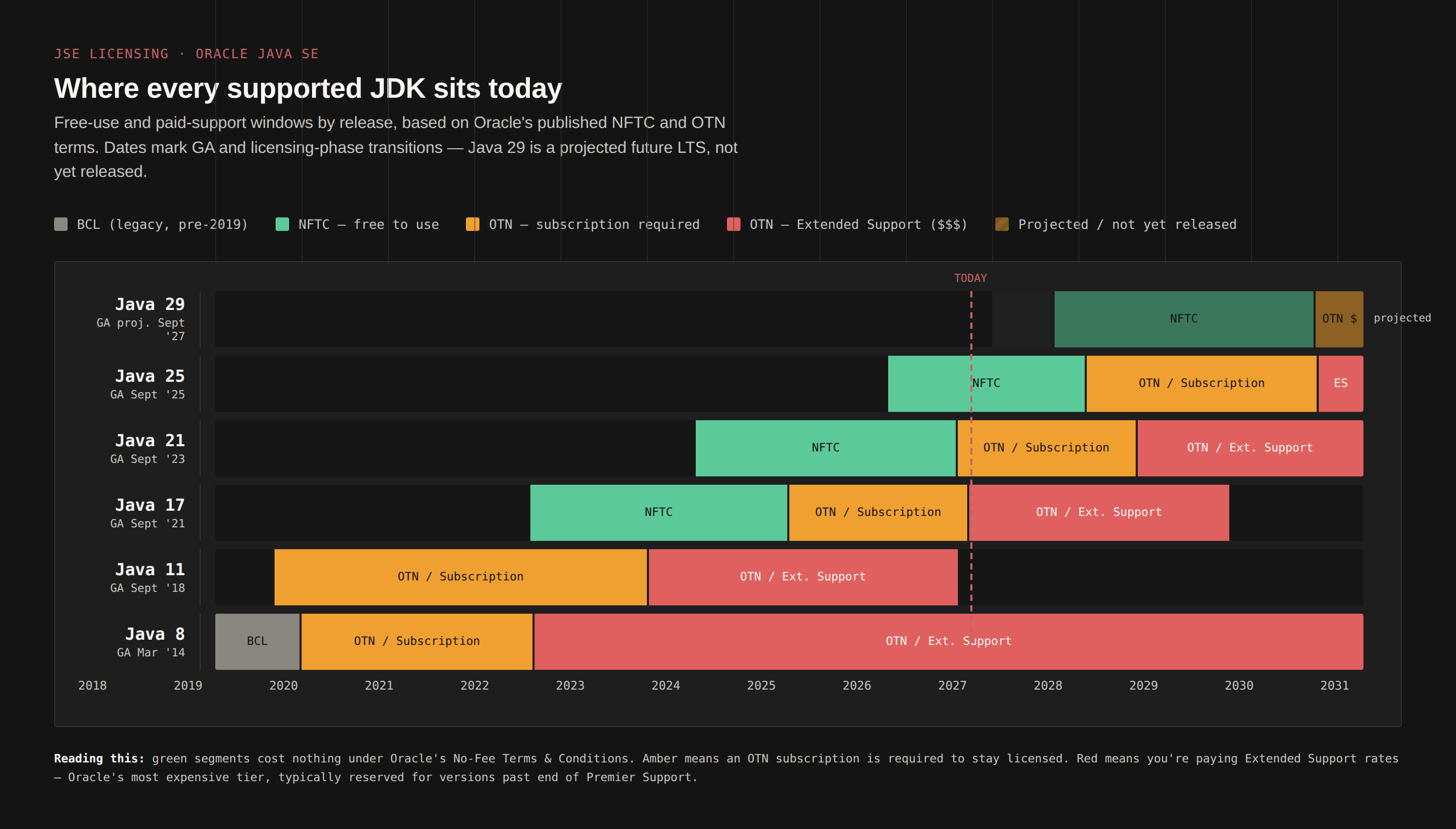1456x829 pixels.
Task: Select Java 17 OTN / Ext. Support segment
Action: [x=1099, y=513]
